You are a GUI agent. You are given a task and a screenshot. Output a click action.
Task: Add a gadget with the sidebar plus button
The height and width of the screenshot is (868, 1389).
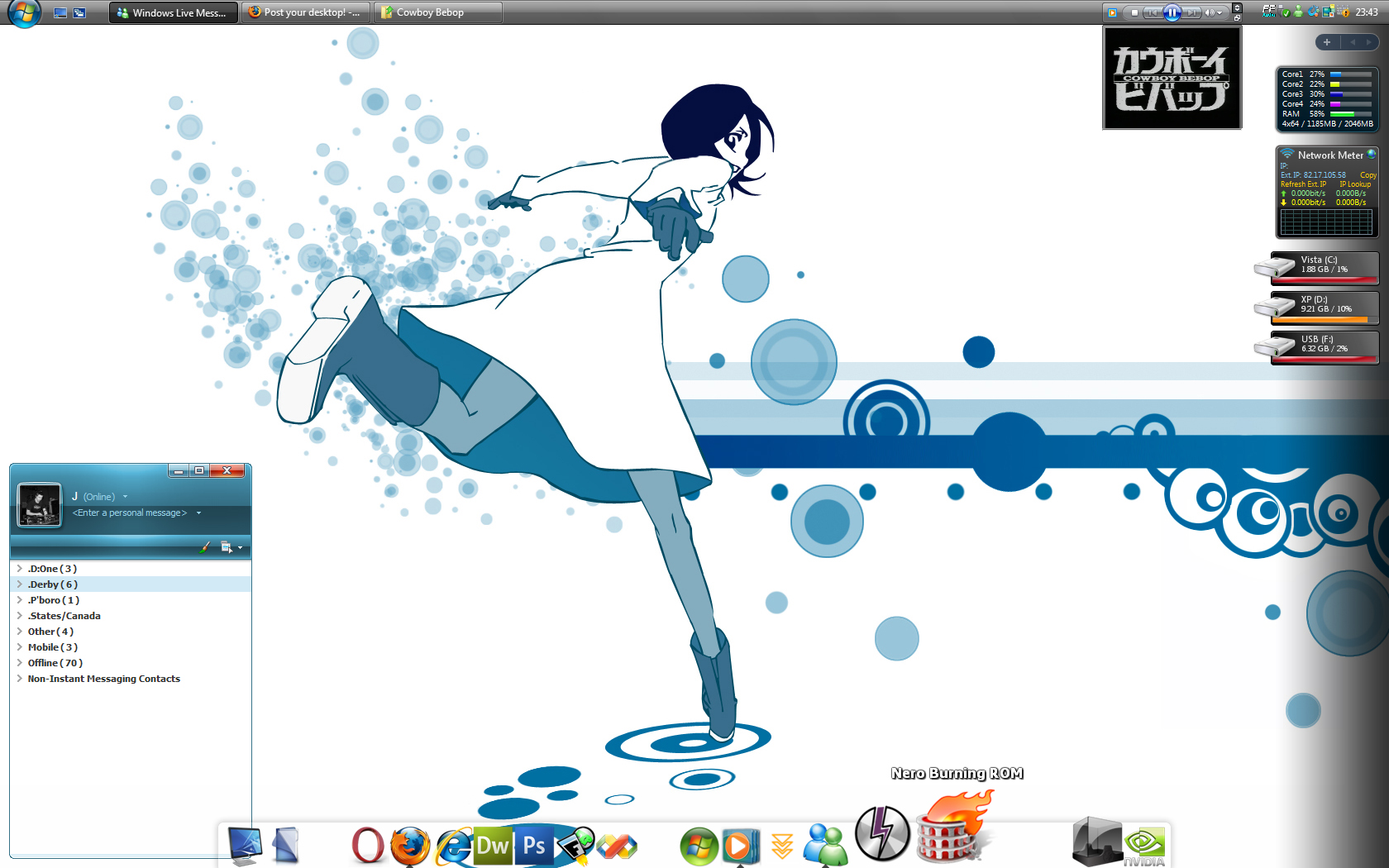(x=1327, y=42)
